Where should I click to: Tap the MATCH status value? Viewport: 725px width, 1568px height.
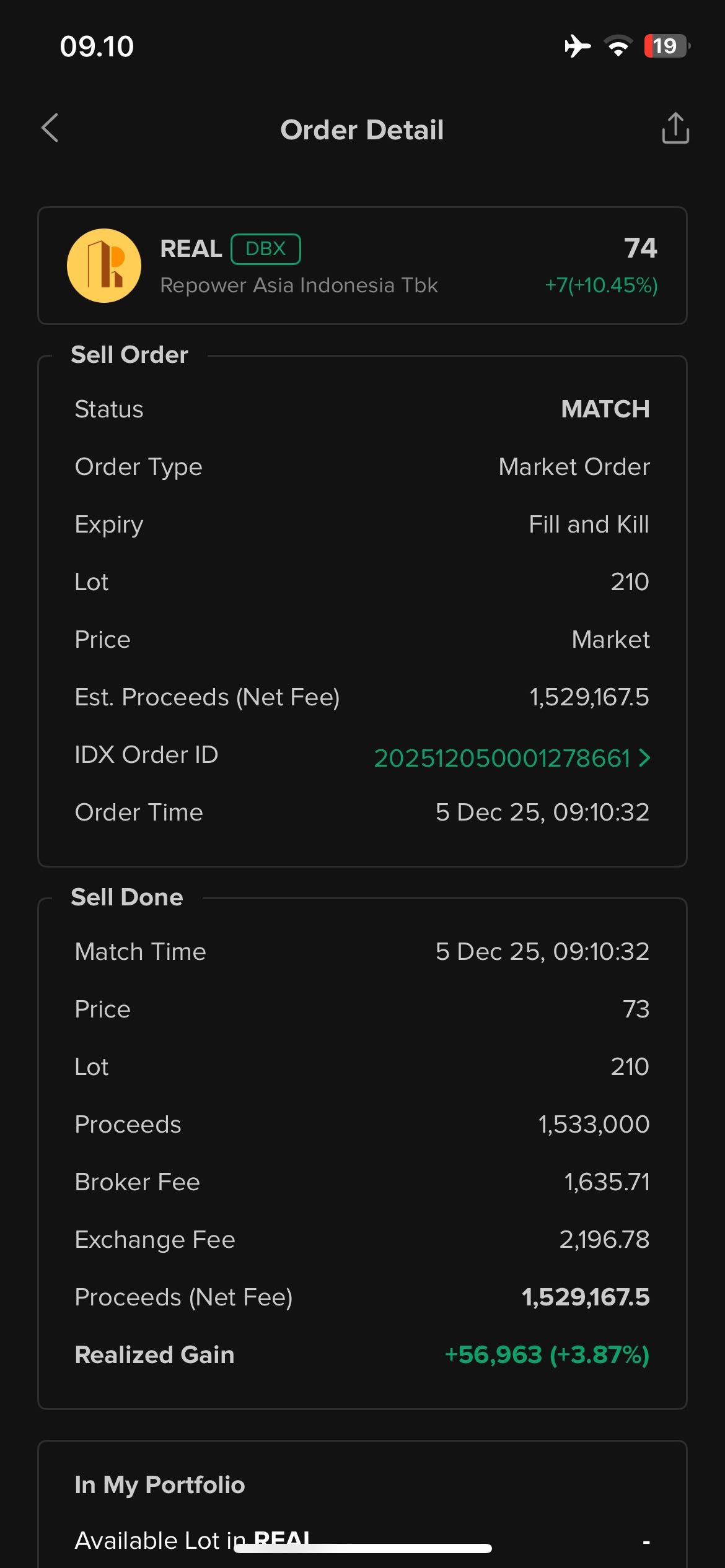605,409
